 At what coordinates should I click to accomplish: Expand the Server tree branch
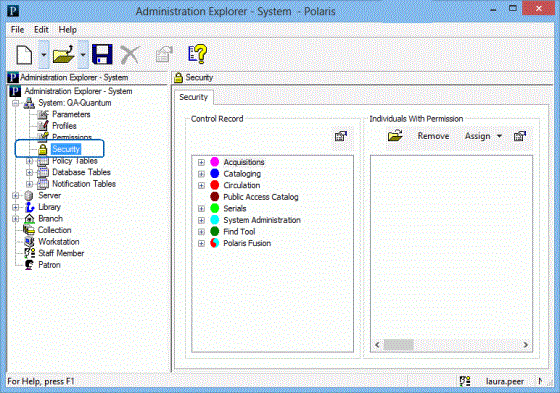pos(15,196)
